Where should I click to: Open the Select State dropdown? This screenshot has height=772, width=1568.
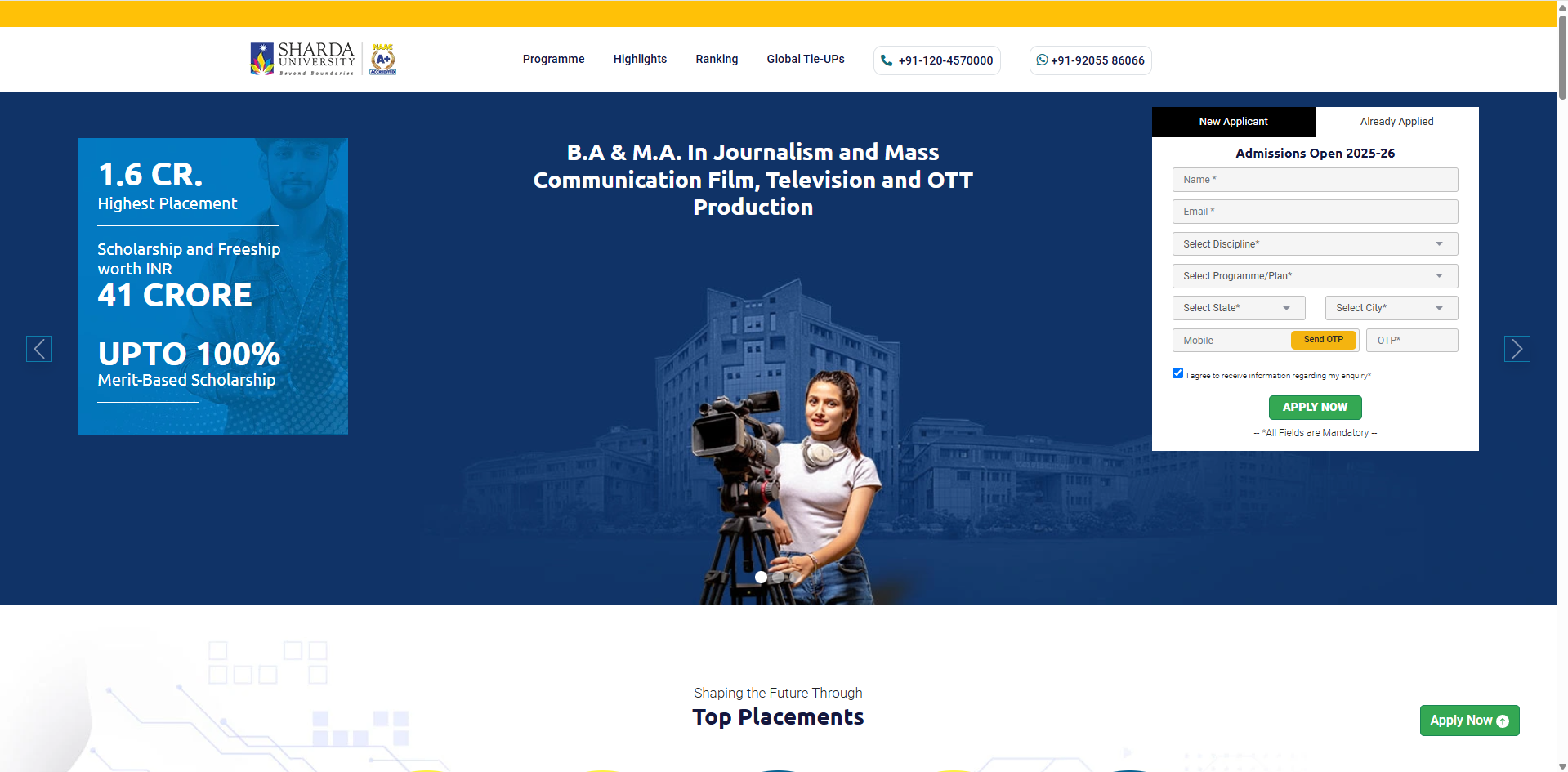point(1238,308)
